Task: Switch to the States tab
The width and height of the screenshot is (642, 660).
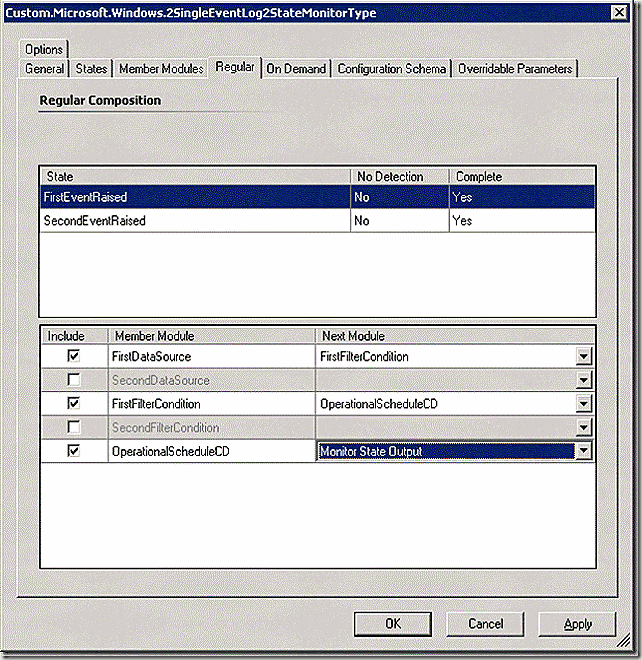Action: click(91, 69)
